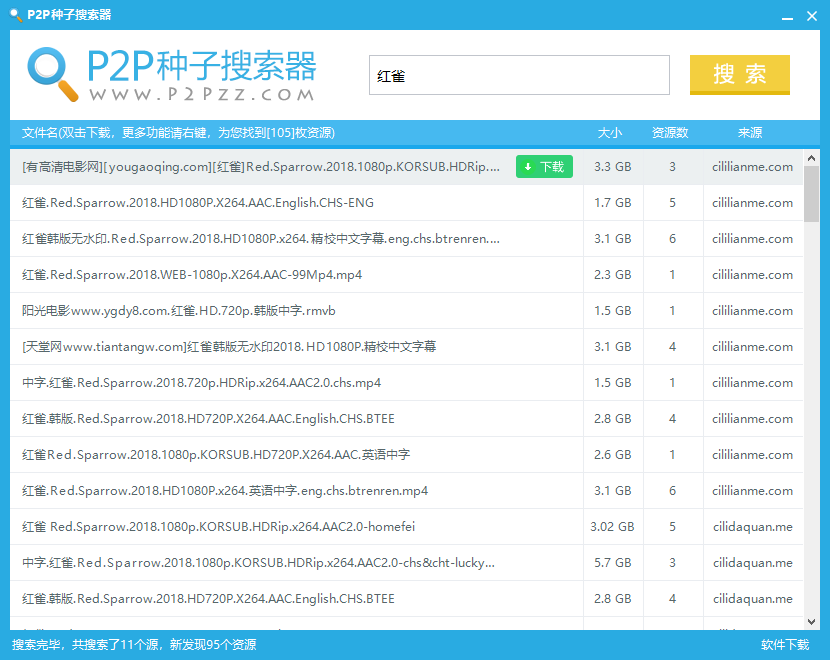The image size is (830, 660).
Task: Click cilidaquan.me source in the homefei row
Action: 752,527
